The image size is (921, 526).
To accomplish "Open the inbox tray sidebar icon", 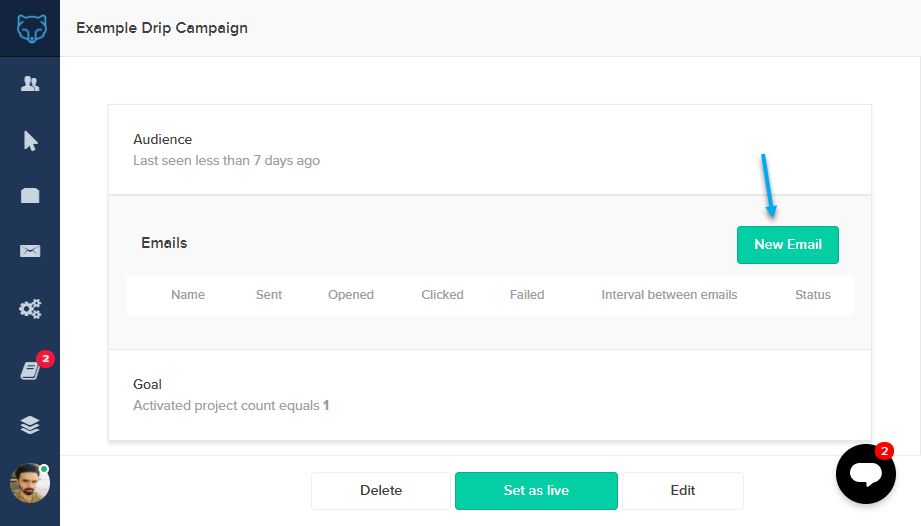I will 30,196.
